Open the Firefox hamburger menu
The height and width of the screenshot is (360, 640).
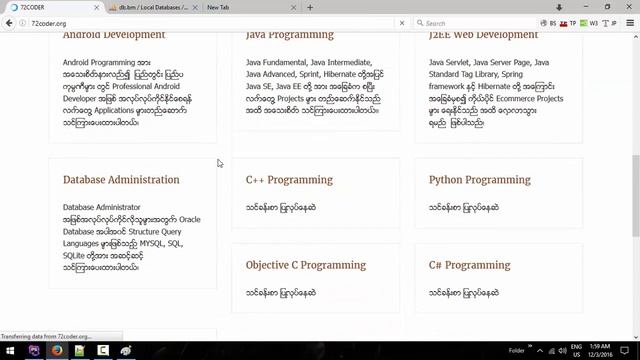click(x=630, y=23)
